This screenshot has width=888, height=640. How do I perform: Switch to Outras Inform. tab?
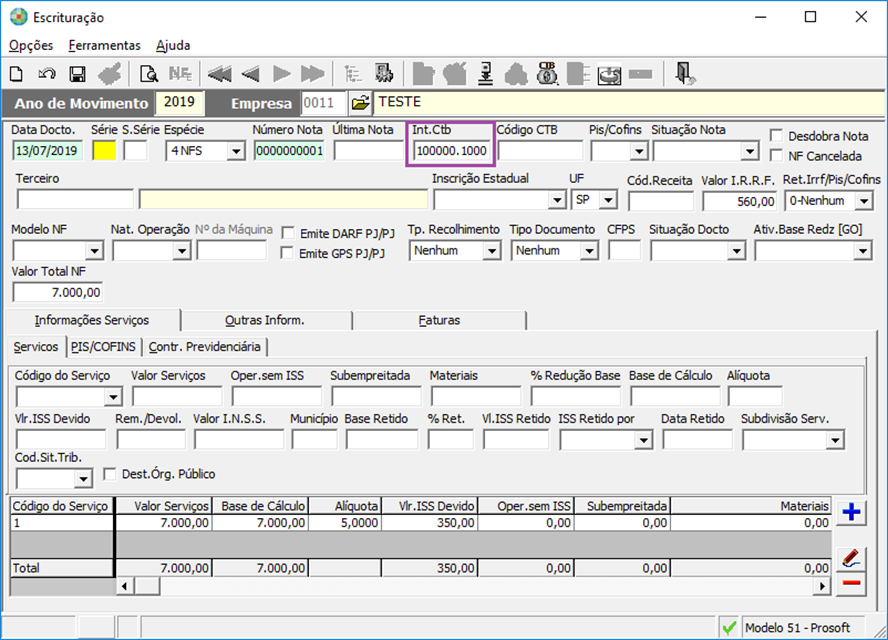(265, 320)
